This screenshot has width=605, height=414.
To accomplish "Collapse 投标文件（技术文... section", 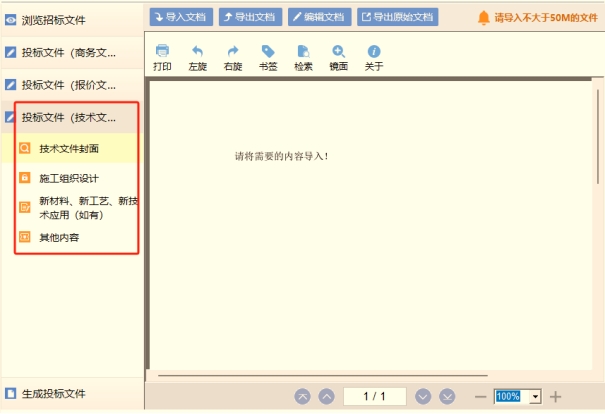I will [x=72, y=117].
